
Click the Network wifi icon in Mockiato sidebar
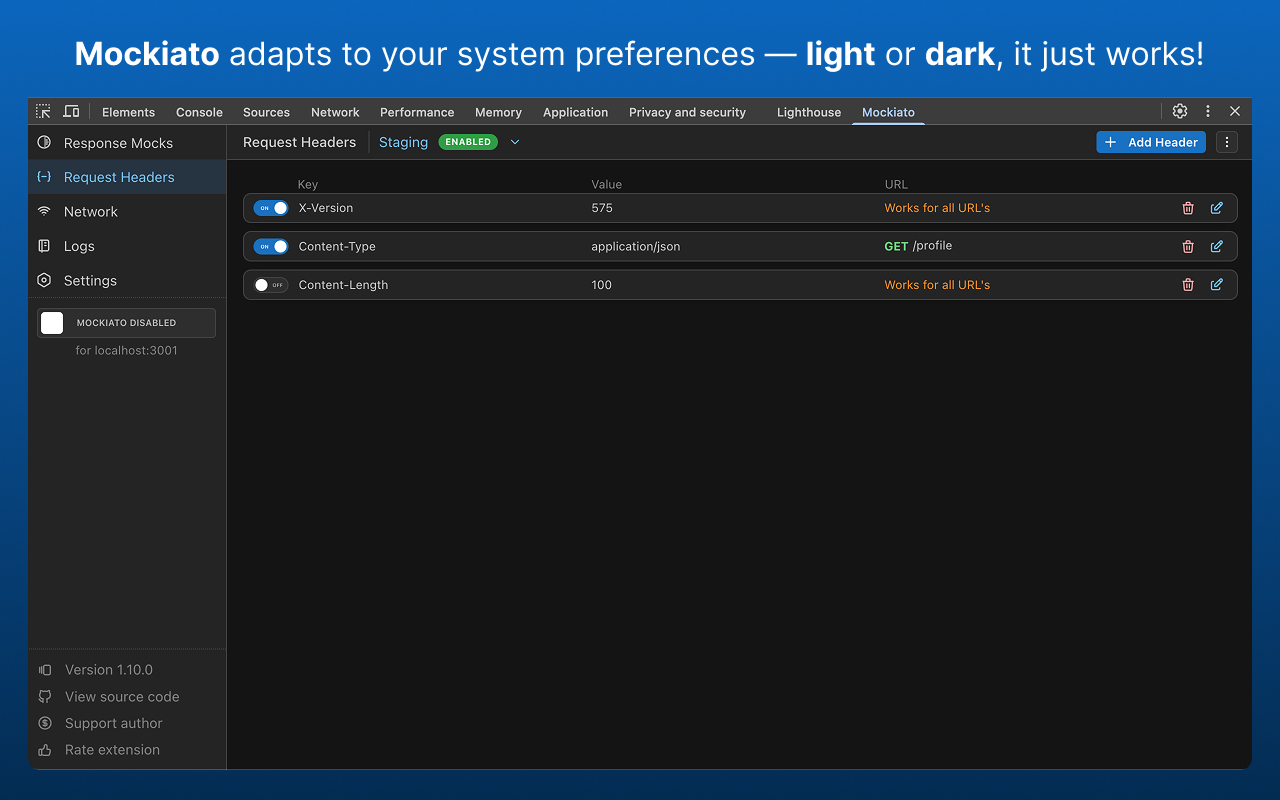point(43,211)
